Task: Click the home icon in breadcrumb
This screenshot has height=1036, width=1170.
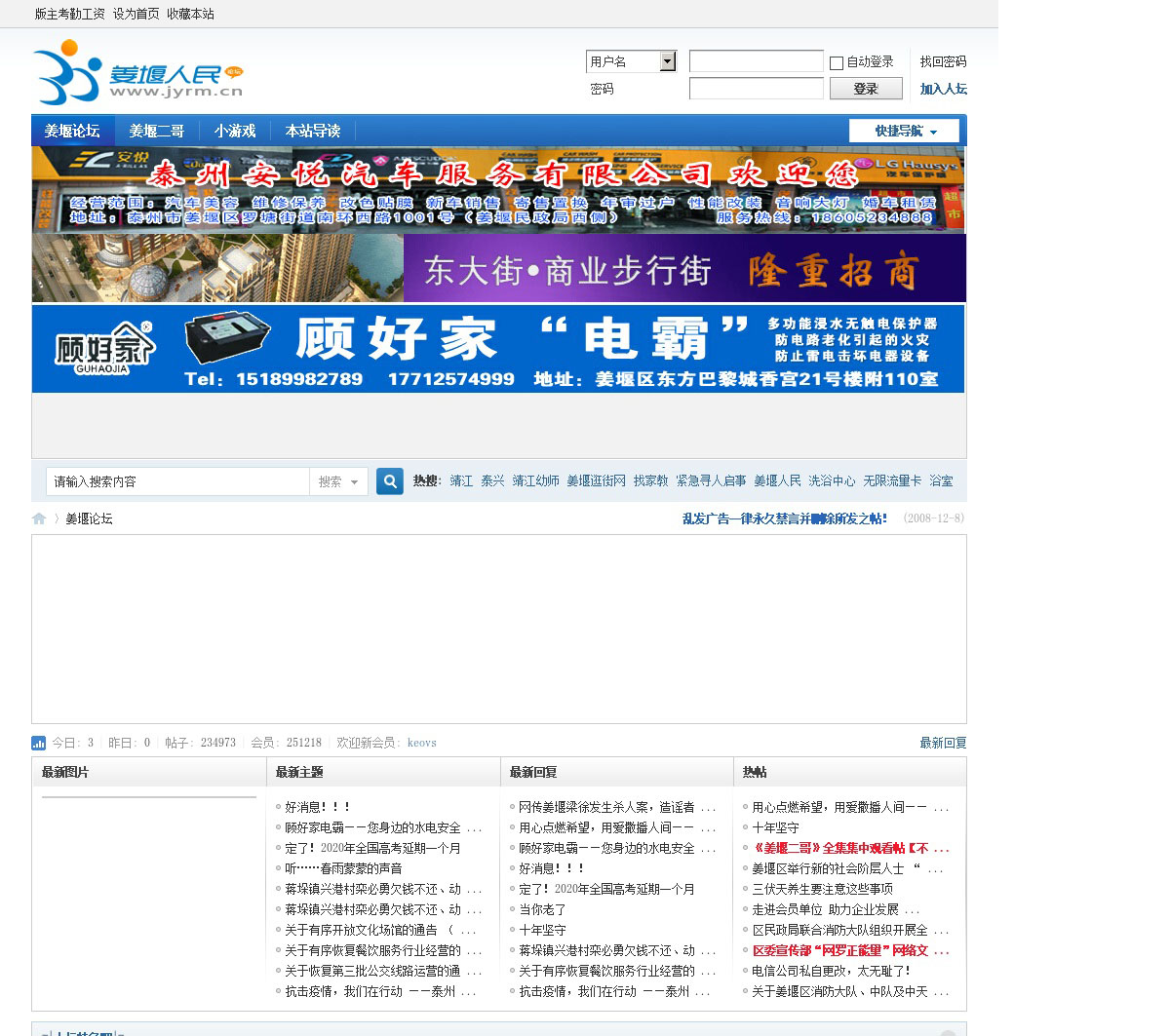Action: (x=39, y=518)
